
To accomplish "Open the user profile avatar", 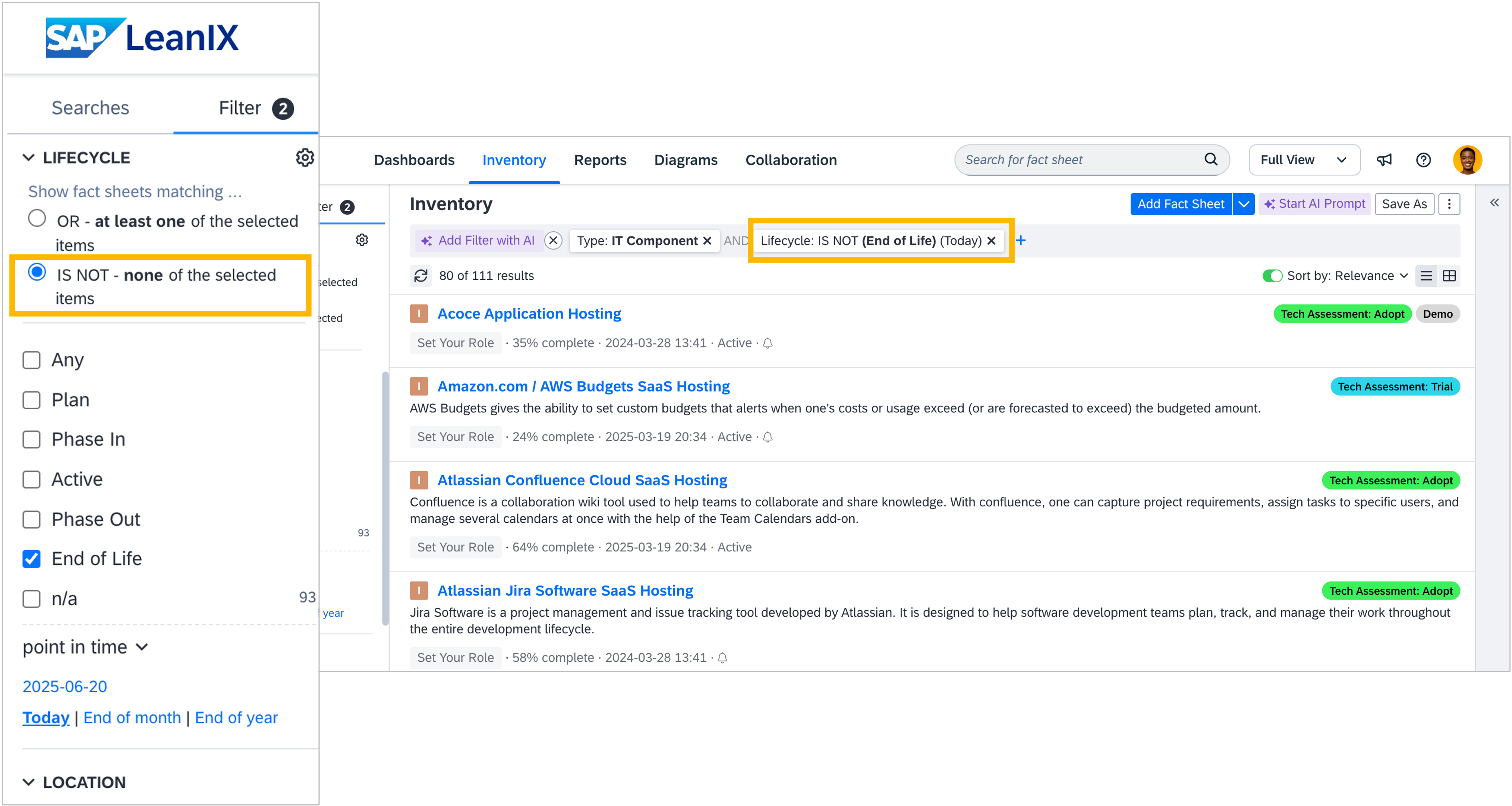I will tap(1467, 160).
